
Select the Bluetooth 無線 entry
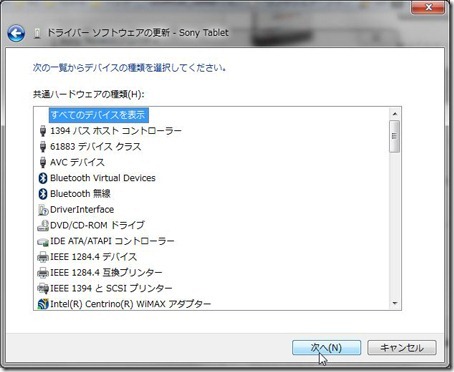click(x=80, y=194)
